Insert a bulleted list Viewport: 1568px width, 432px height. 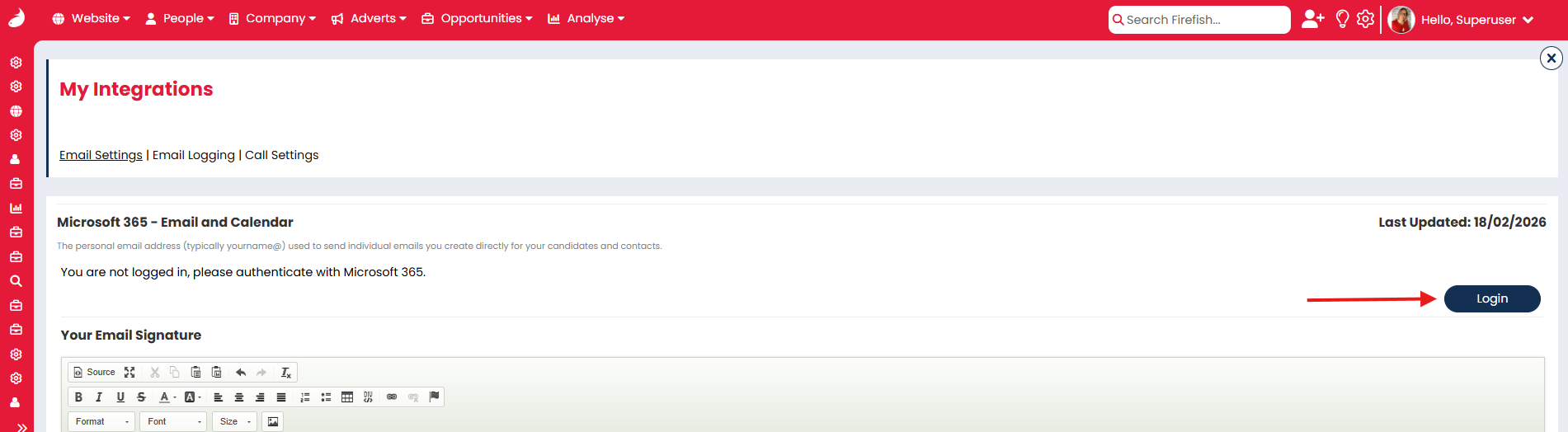(326, 397)
